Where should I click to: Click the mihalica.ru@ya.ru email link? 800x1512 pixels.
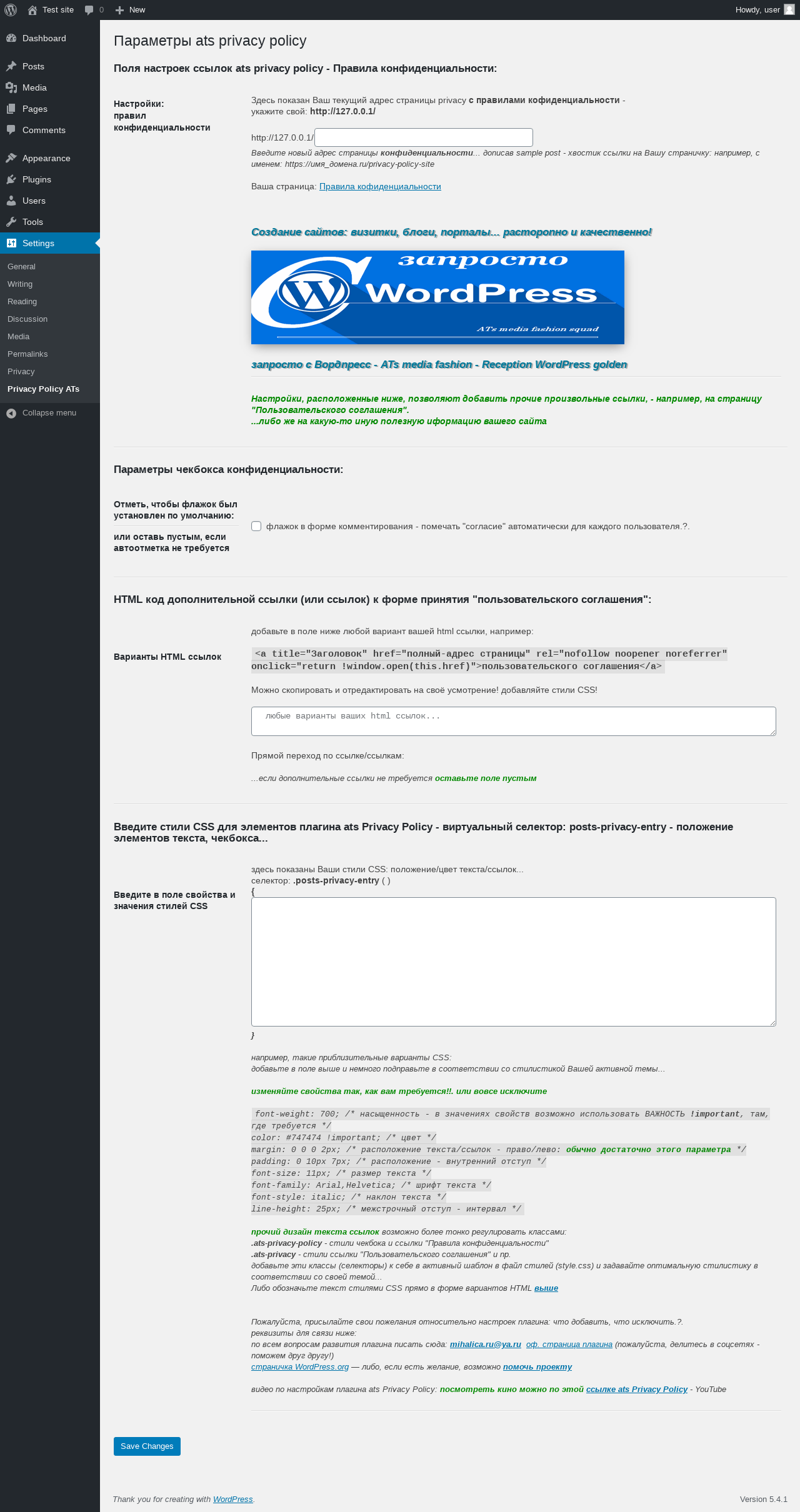pos(486,1344)
